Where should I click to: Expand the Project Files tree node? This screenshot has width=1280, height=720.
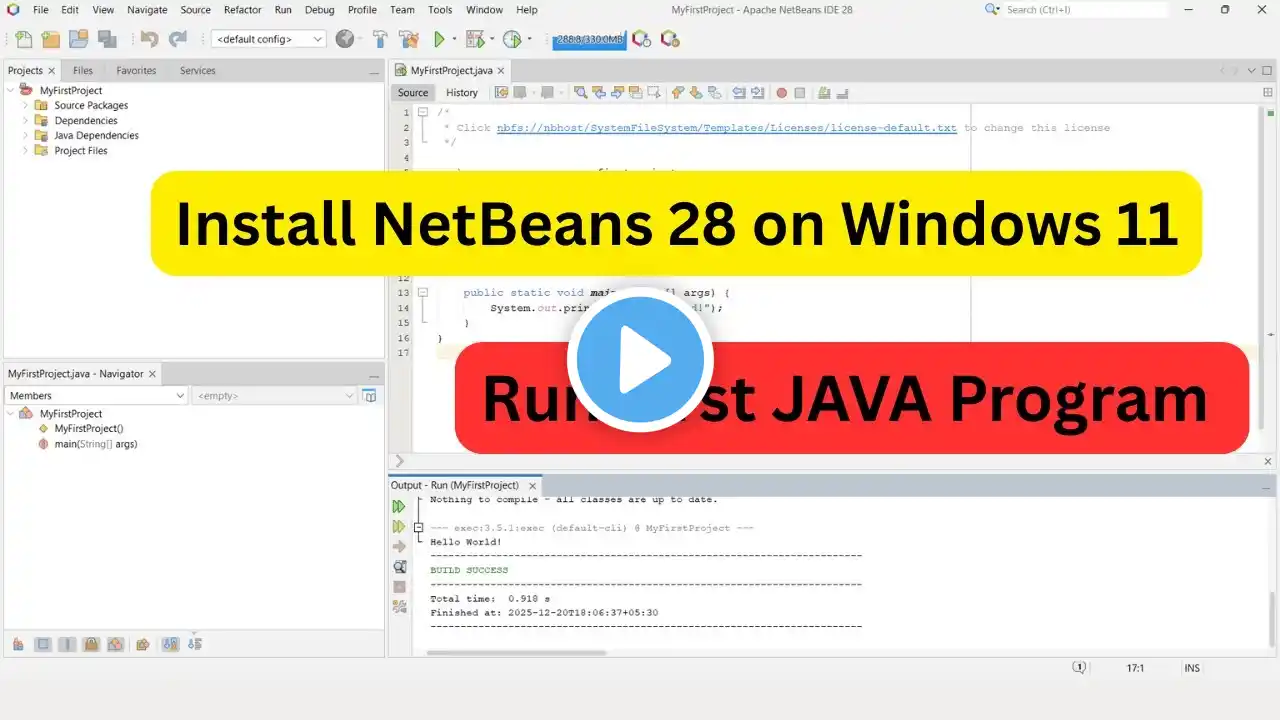click(26, 150)
